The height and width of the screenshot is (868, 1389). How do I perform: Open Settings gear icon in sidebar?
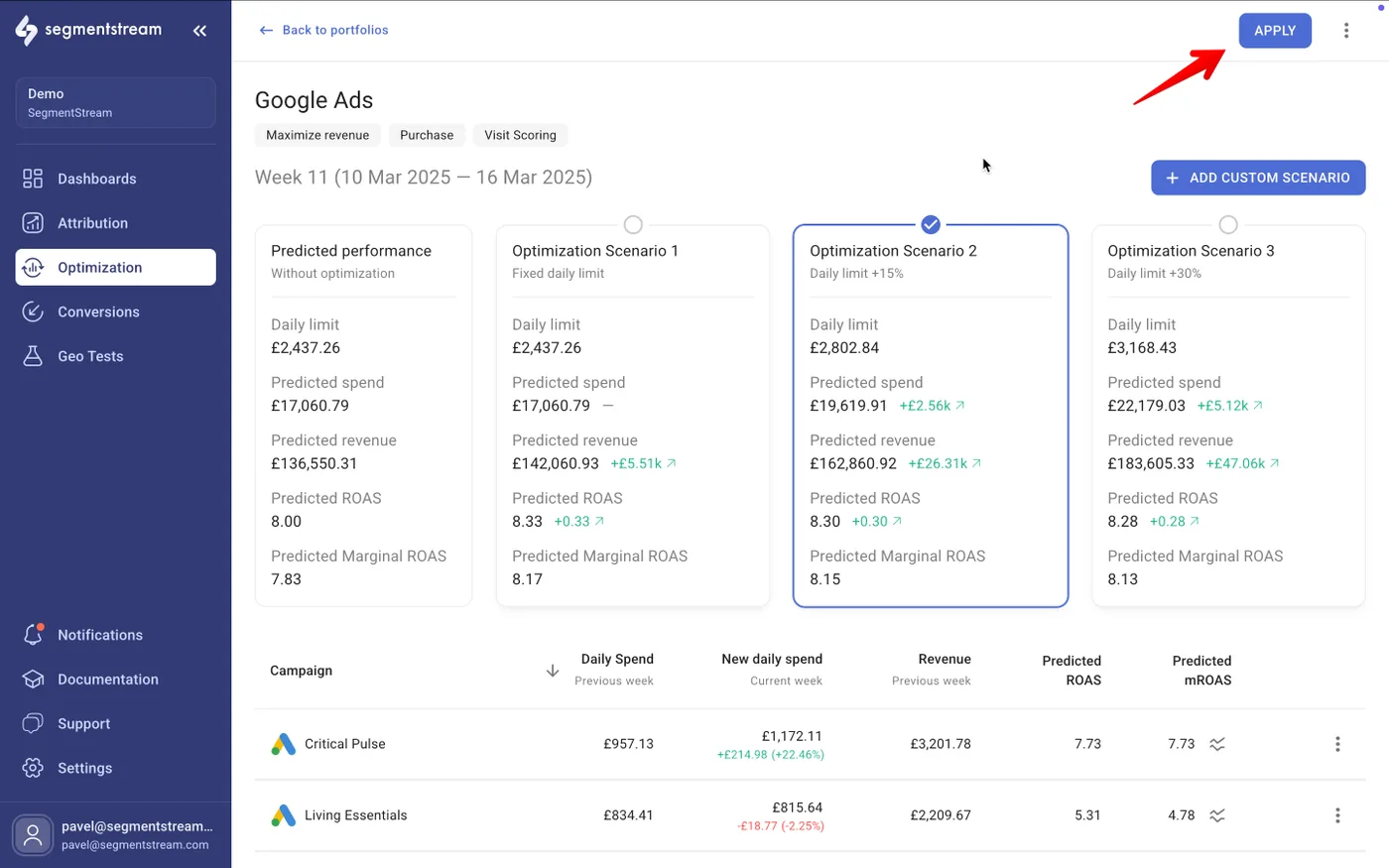(x=33, y=768)
